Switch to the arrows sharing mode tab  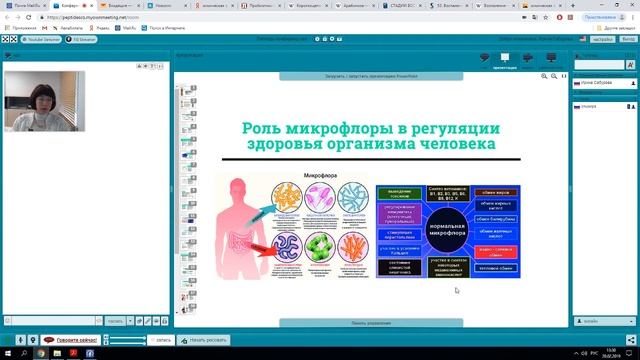click(528, 59)
